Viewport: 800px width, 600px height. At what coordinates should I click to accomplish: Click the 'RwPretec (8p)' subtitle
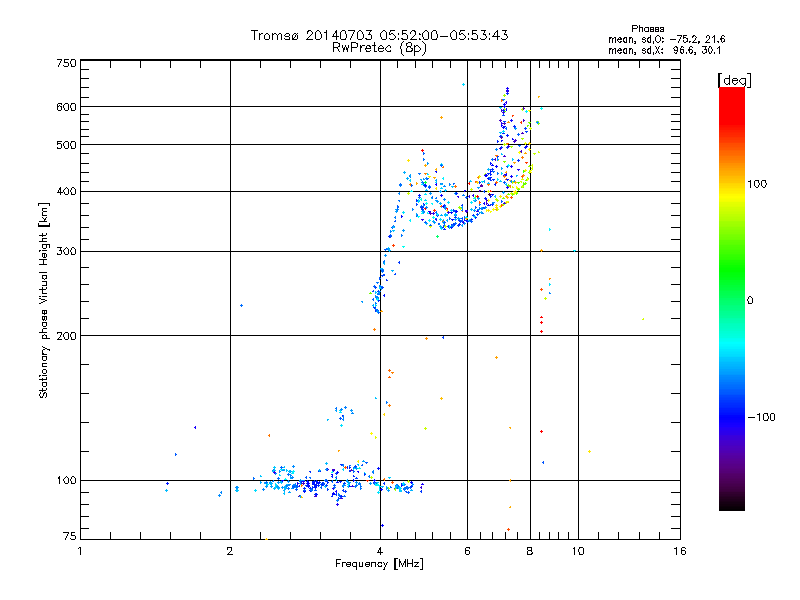click(379, 48)
